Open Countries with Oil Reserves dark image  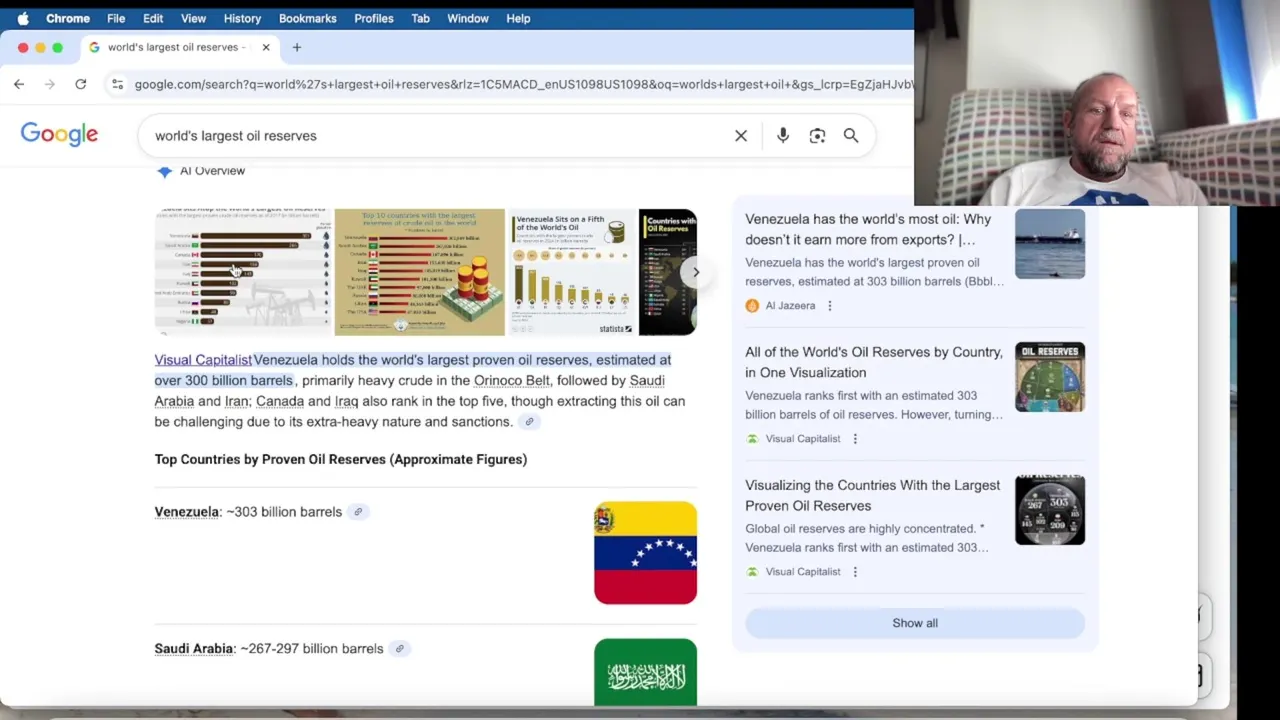pos(668,271)
